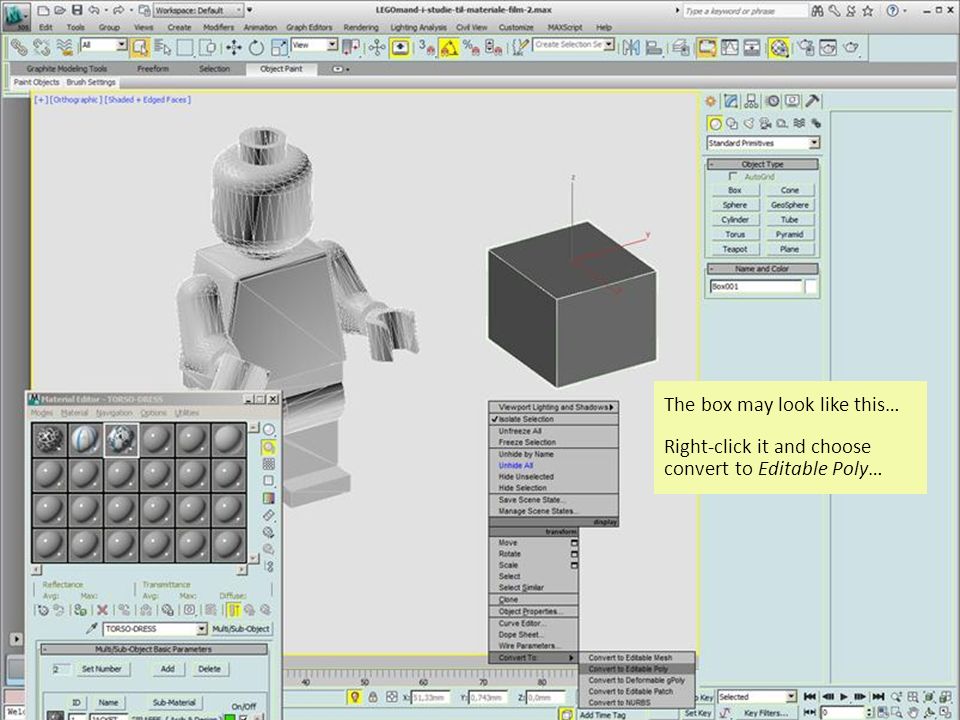Choose the Select and Move tool
The height and width of the screenshot is (720, 960).
[x=233, y=47]
